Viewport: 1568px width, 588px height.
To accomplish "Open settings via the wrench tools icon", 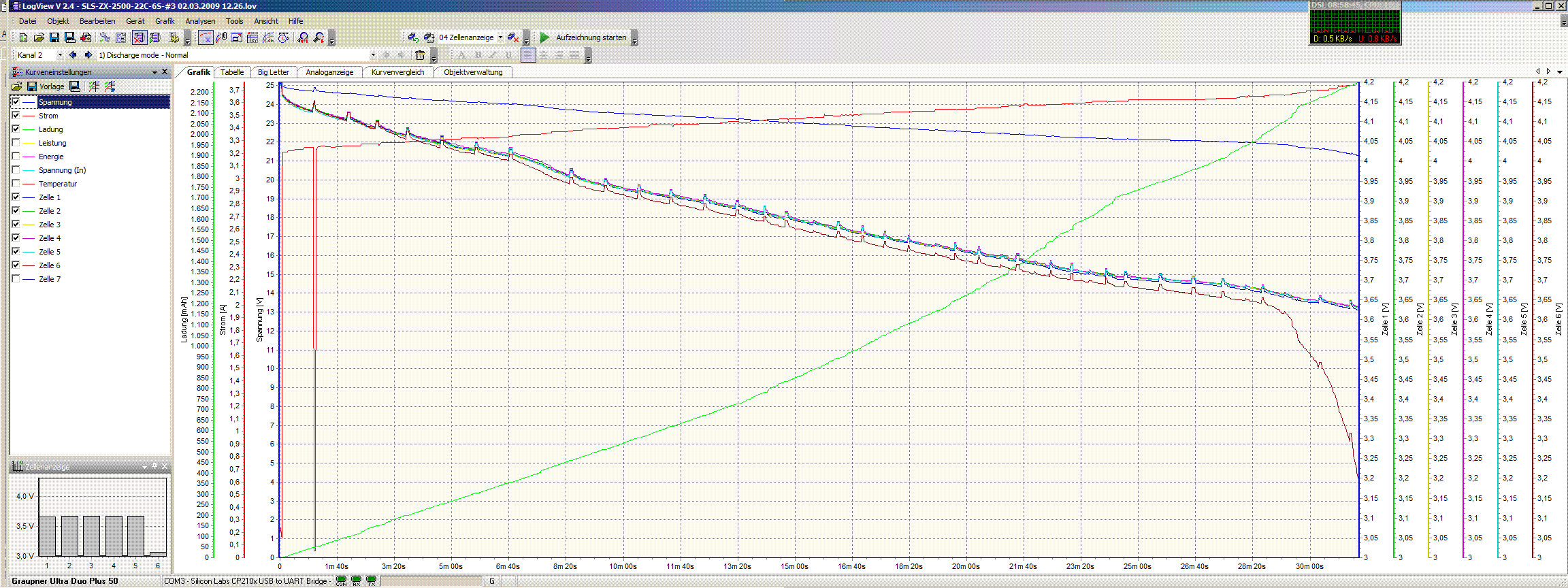I will (x=105, y=38).
